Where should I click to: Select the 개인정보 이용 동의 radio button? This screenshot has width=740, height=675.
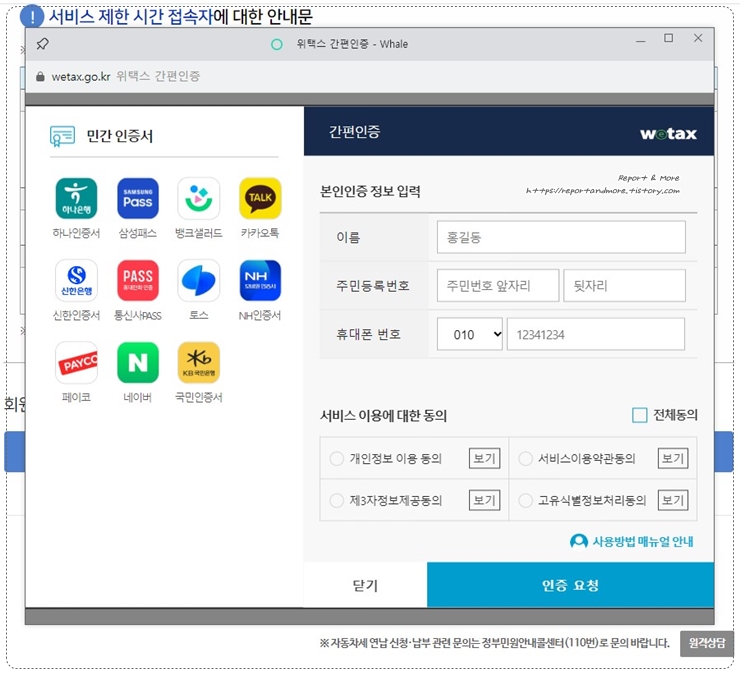[x=336, y=458]
